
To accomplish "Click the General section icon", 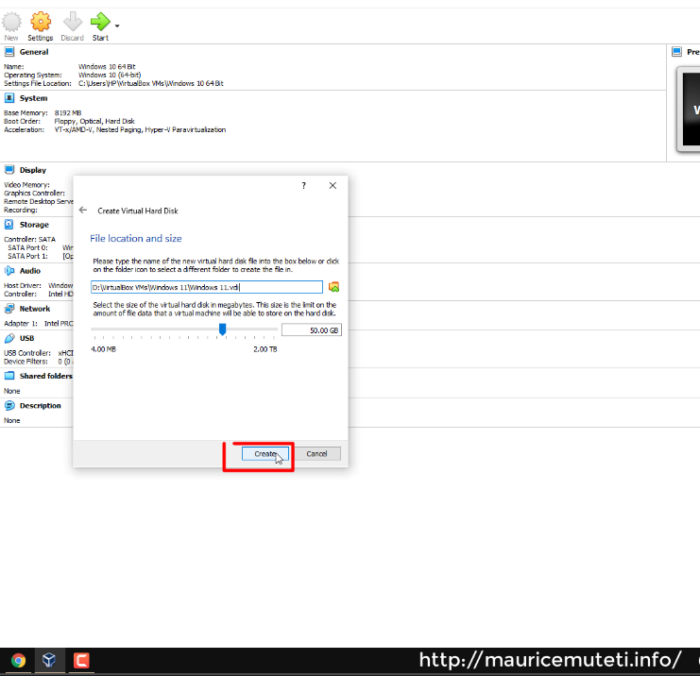I will (x=9, y=52).
